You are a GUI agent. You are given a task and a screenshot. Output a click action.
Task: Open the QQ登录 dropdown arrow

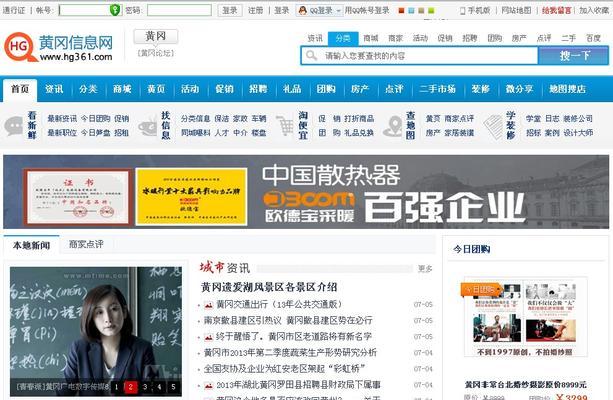[339, 11]
